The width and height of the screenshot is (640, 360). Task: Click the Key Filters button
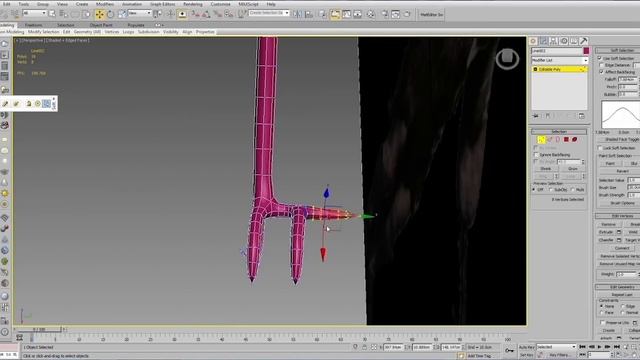(559, 355)
